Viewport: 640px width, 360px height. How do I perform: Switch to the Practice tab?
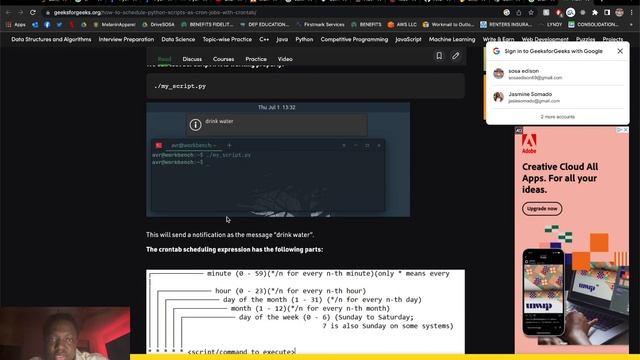(x=256, y=59)
